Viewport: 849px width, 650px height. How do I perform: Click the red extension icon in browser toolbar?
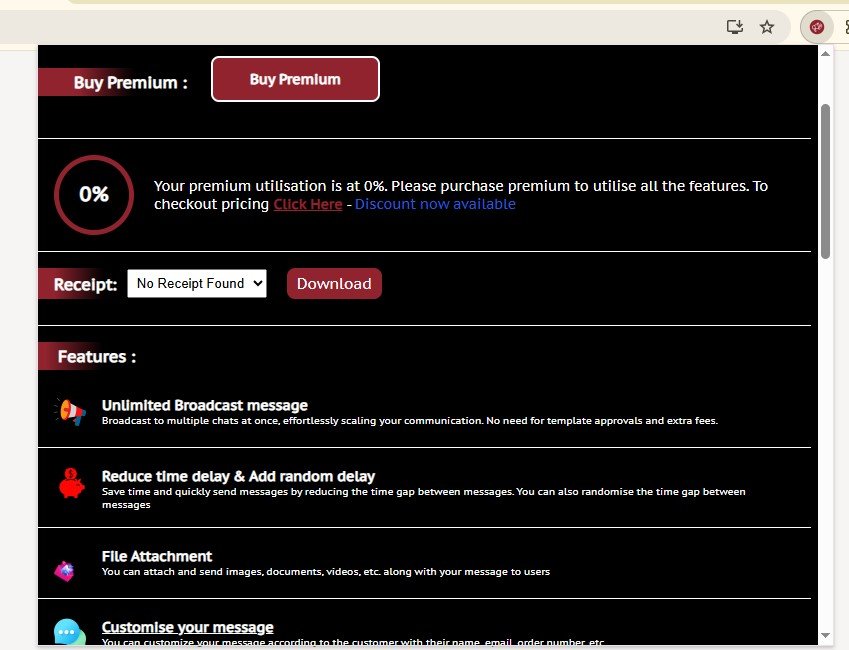tap(817, 27)
